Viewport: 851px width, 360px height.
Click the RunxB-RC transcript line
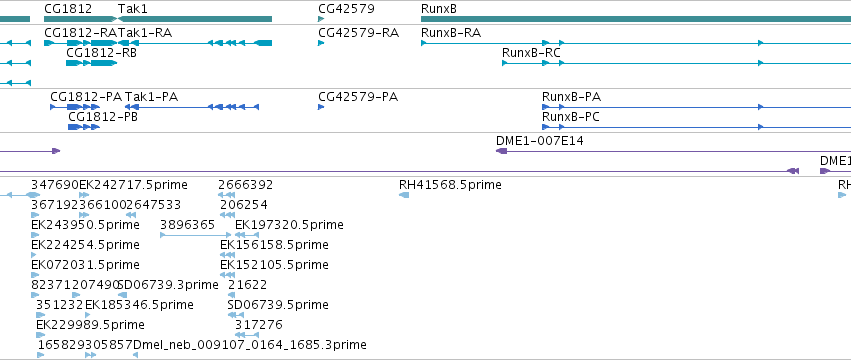click(676, 63)
